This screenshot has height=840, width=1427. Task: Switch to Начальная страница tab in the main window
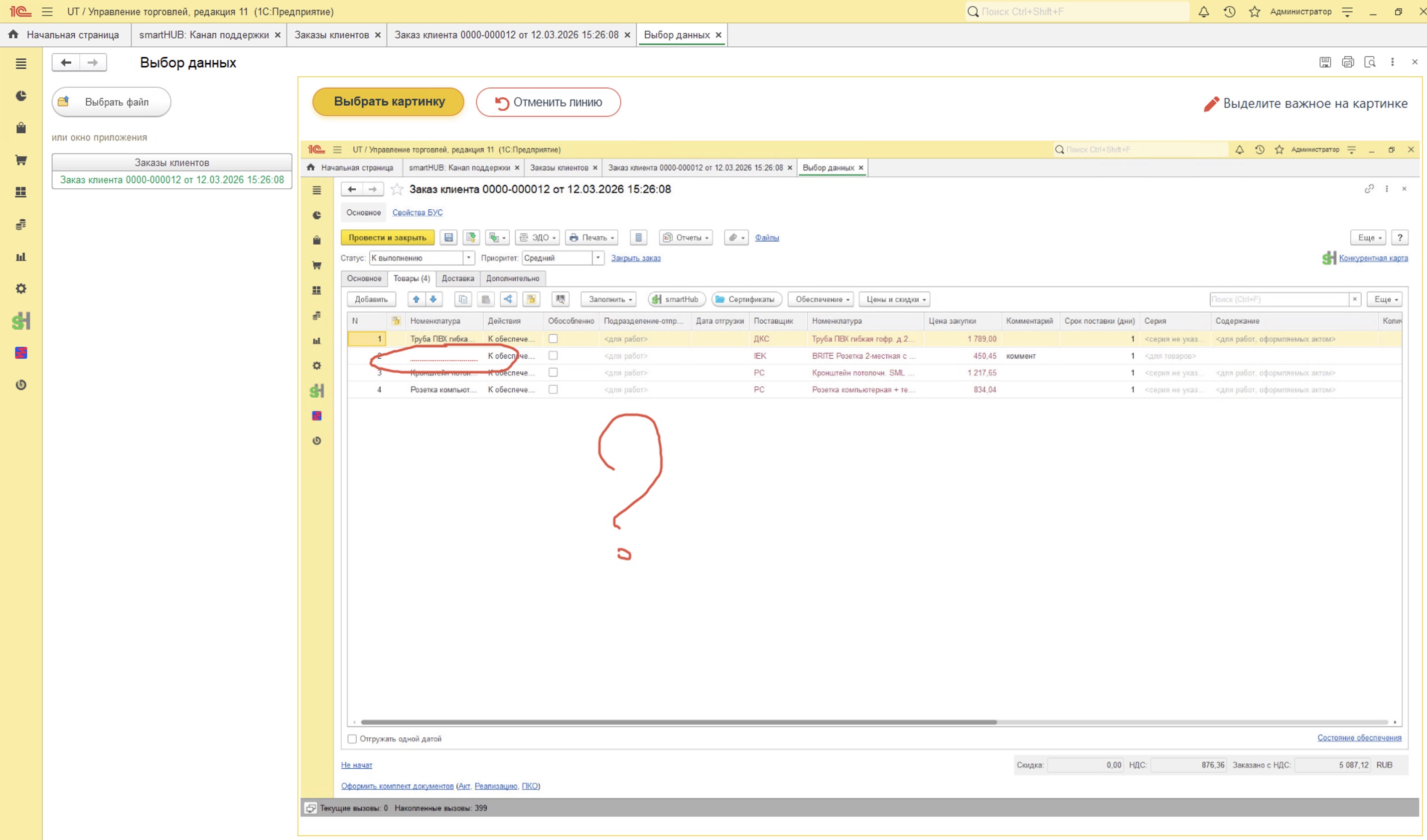[x=65, y=34]
